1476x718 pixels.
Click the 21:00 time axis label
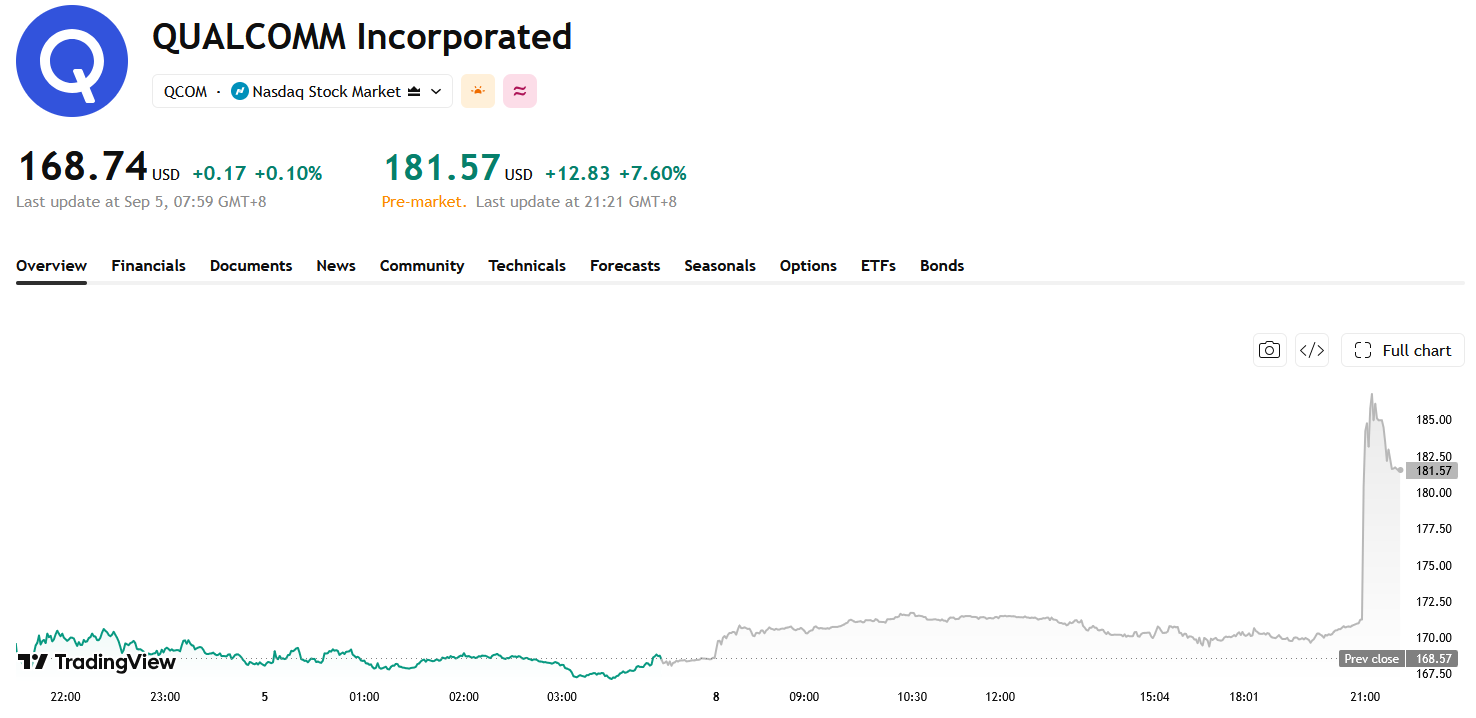click(x=1365, y=697)
